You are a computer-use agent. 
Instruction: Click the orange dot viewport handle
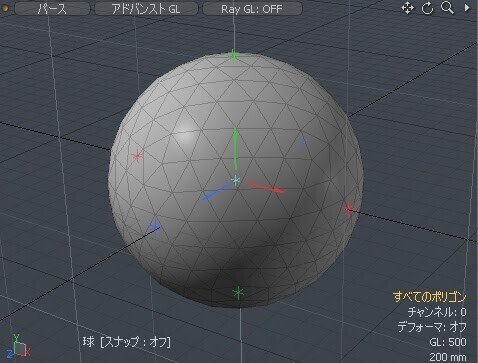click(x=5, y=8)
